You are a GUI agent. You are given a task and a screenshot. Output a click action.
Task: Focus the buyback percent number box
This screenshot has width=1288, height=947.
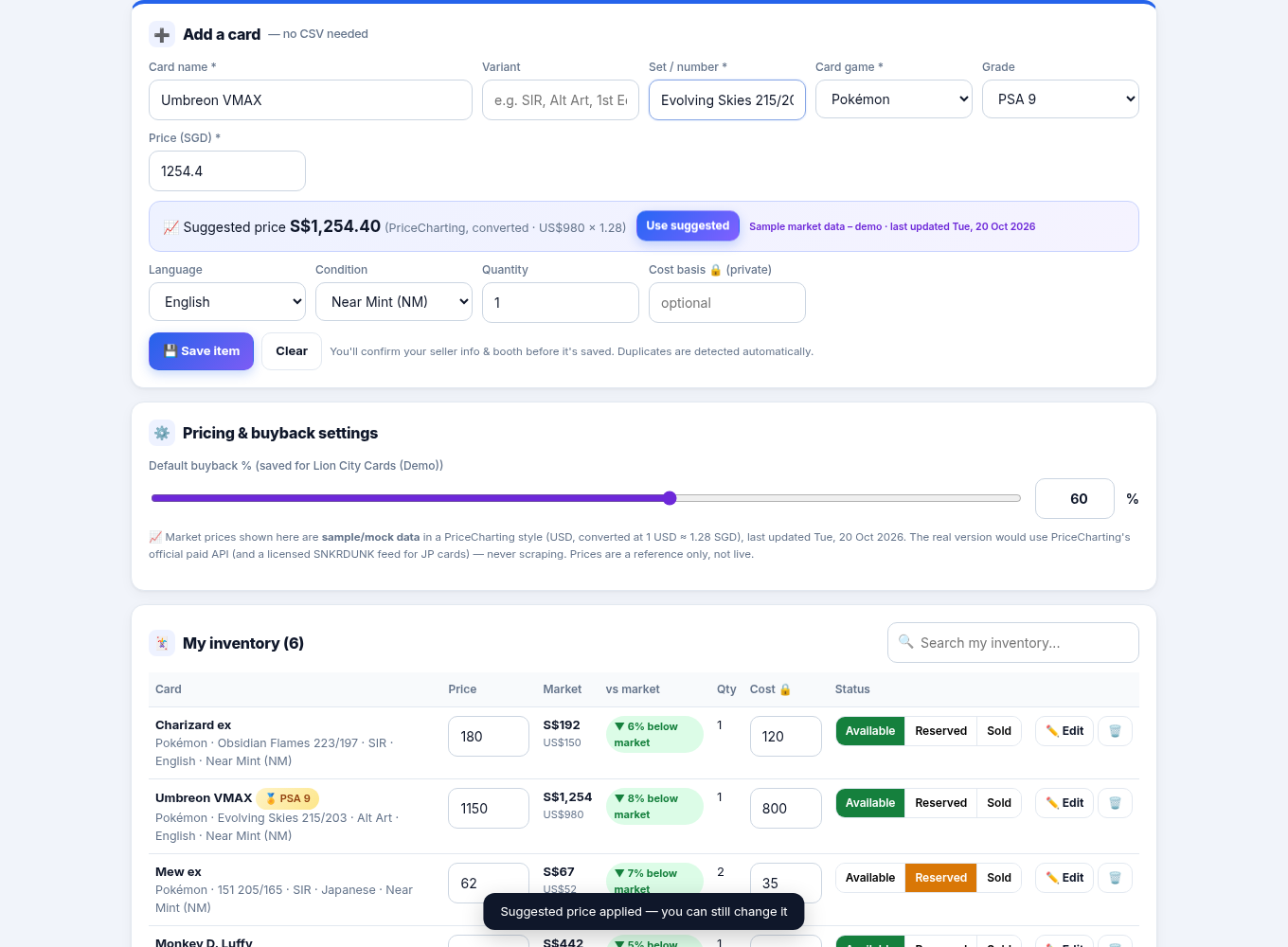point(1075,499)
